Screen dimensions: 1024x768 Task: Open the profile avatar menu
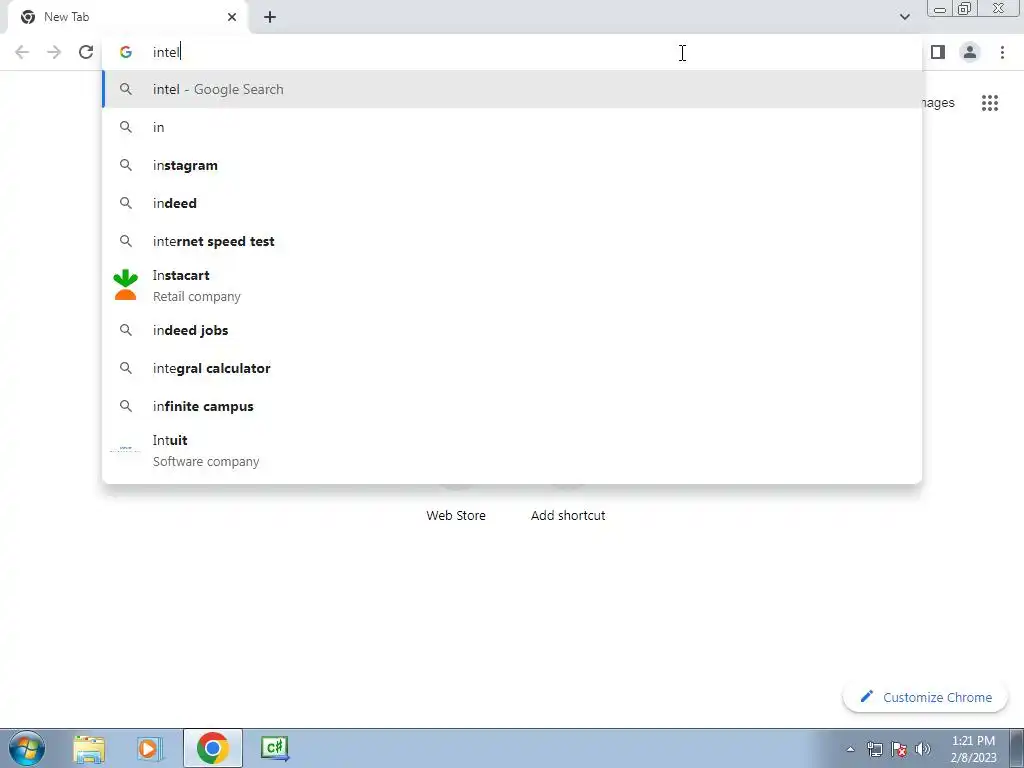(x=970, y=52)
